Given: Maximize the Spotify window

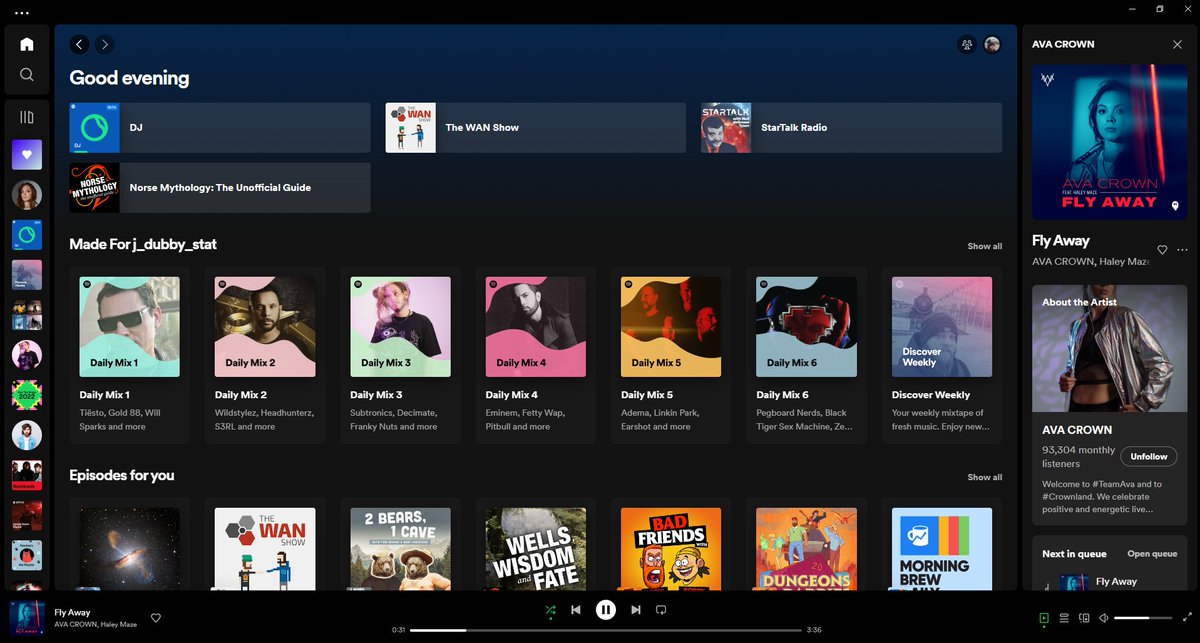Looking at the screenshot, I should [1160, 9].
